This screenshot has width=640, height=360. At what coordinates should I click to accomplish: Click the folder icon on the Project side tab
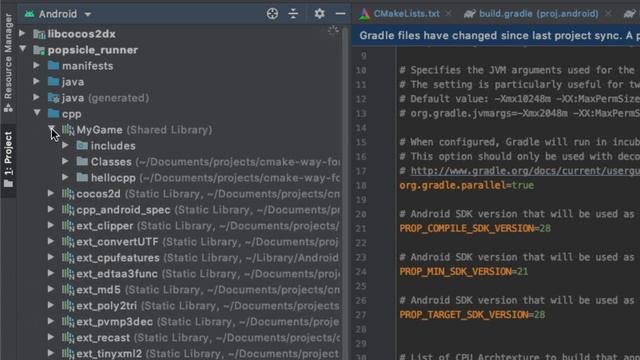point(8,184)
